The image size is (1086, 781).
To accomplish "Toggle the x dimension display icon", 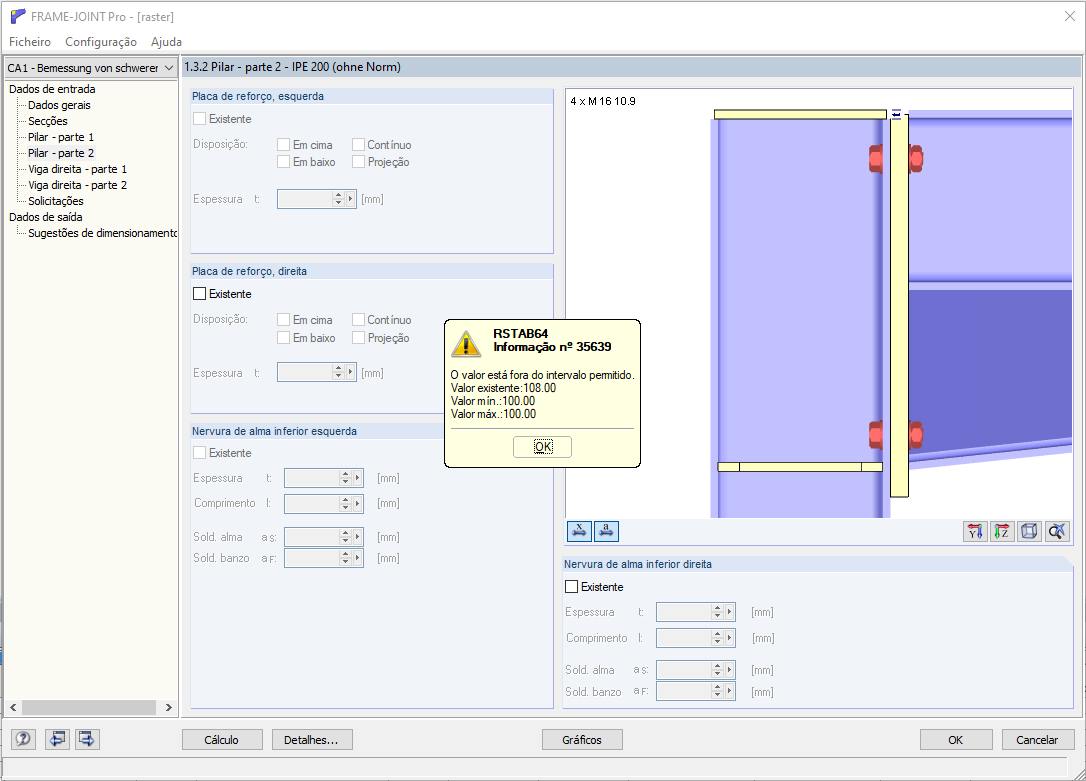I will point(580,531).
